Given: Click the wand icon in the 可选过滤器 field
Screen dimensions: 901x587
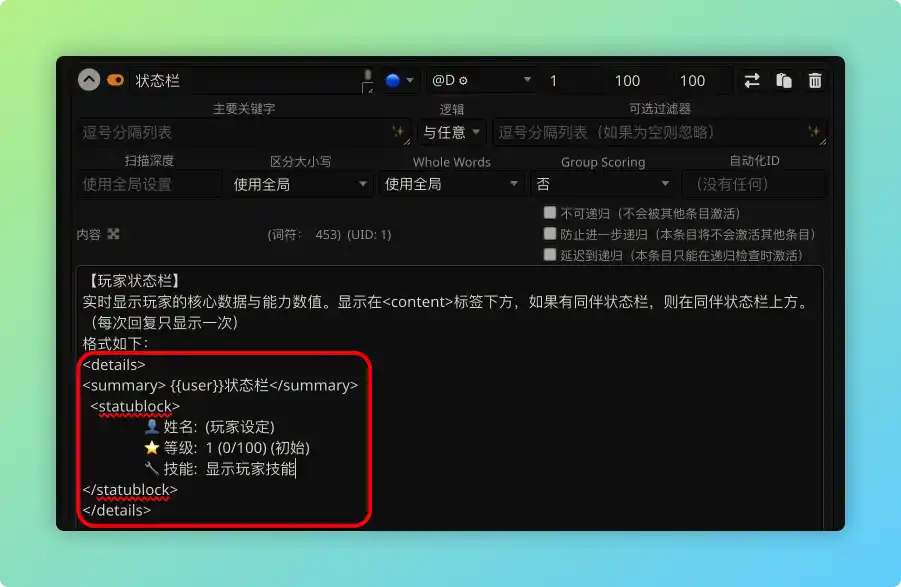Looking at the screenshot, I should pyautogui.click(x=816, y=131).
